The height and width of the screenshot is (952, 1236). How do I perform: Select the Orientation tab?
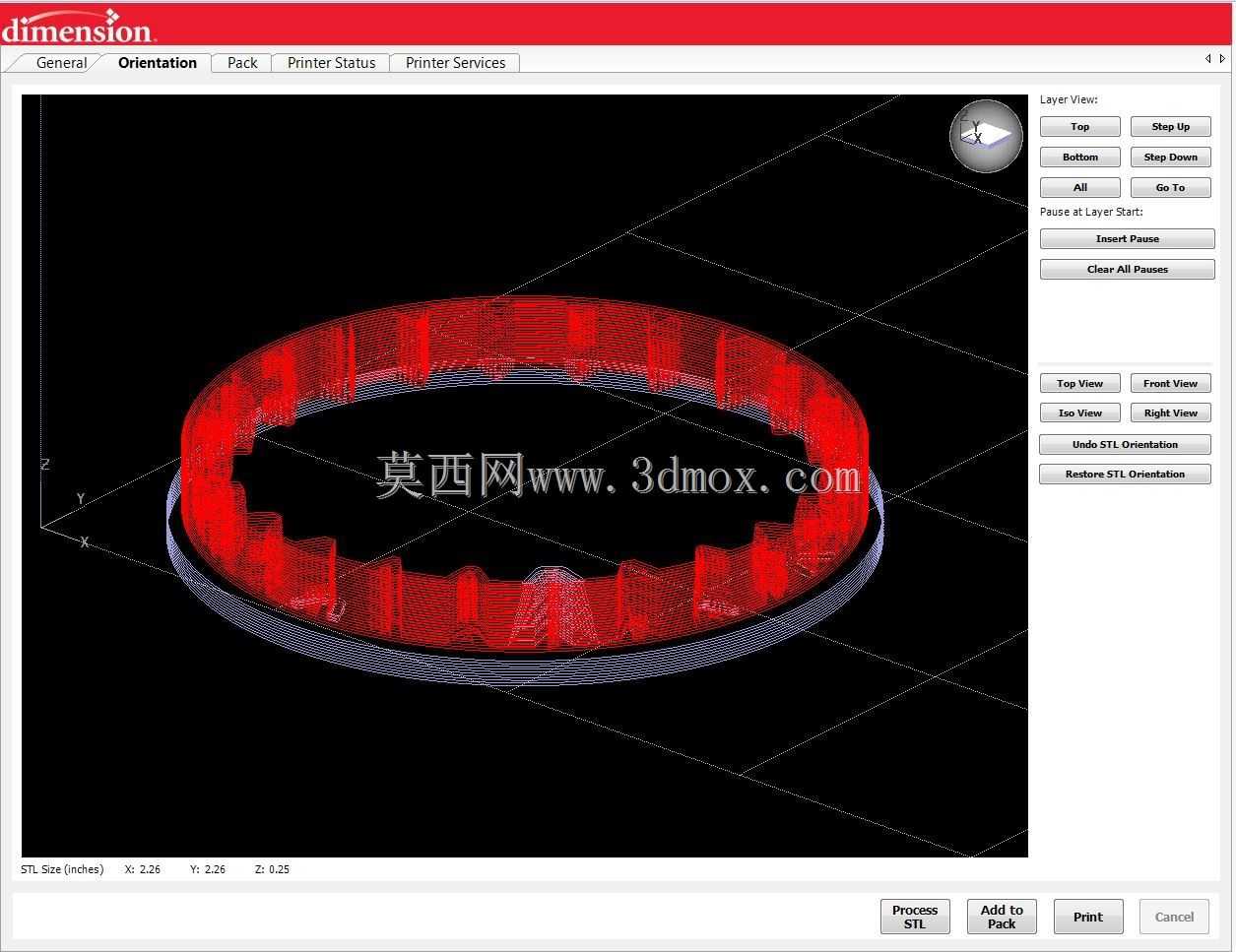point(158,63)
